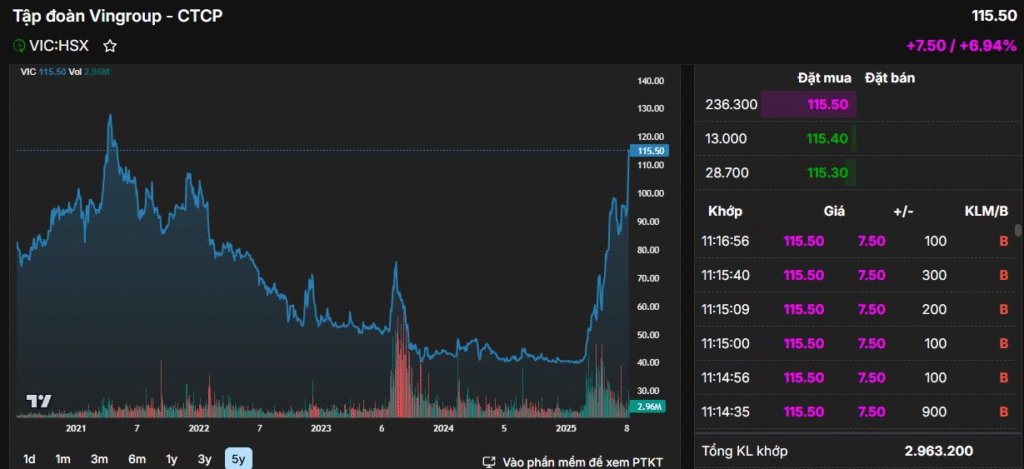1024x469 pixels.
Task: Click the scrollbar in the matched trades list
Action: (1018, 231)
